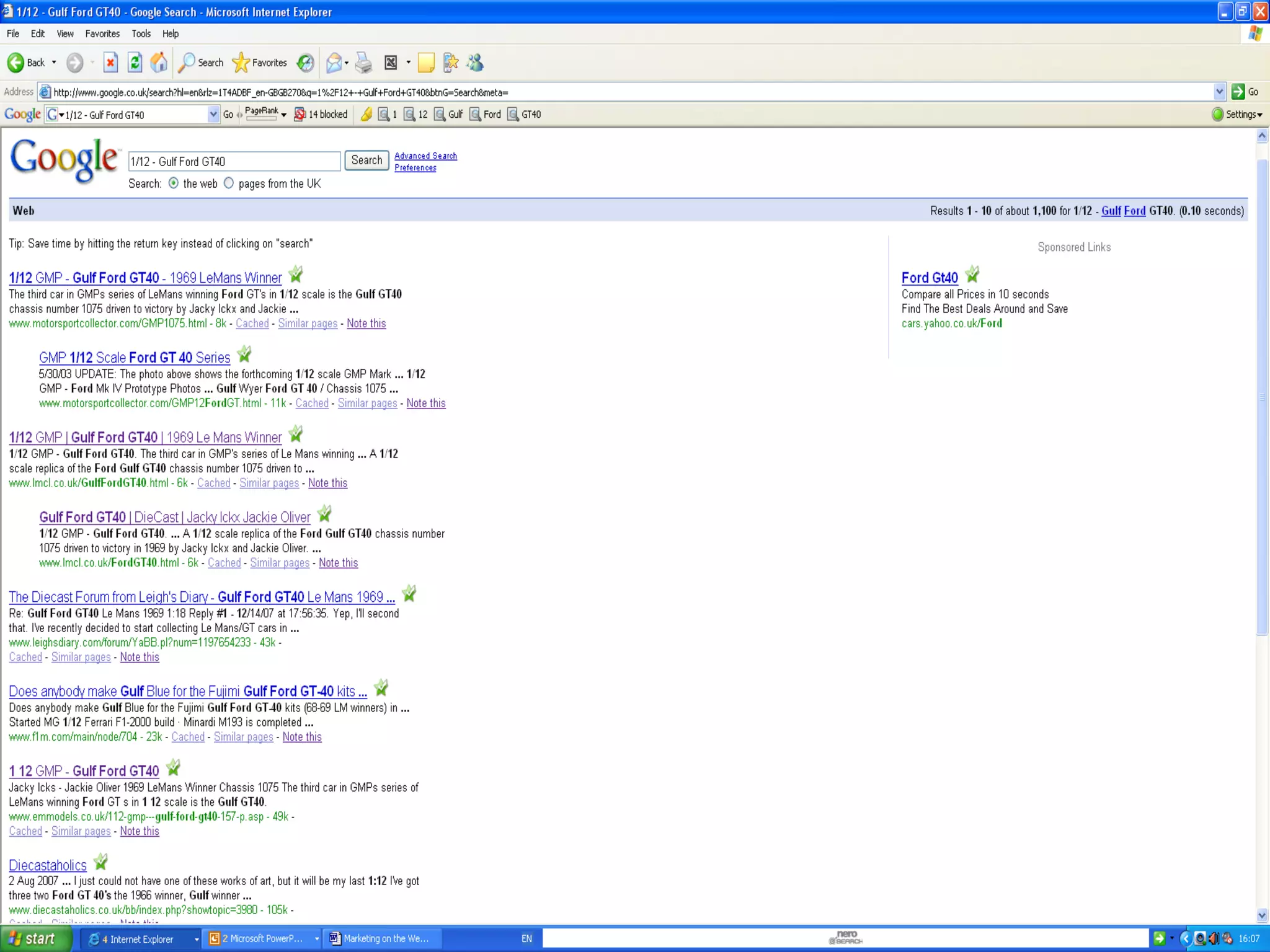Open the Tools menu
The image size is (1270, 952).
click(141, 33)
